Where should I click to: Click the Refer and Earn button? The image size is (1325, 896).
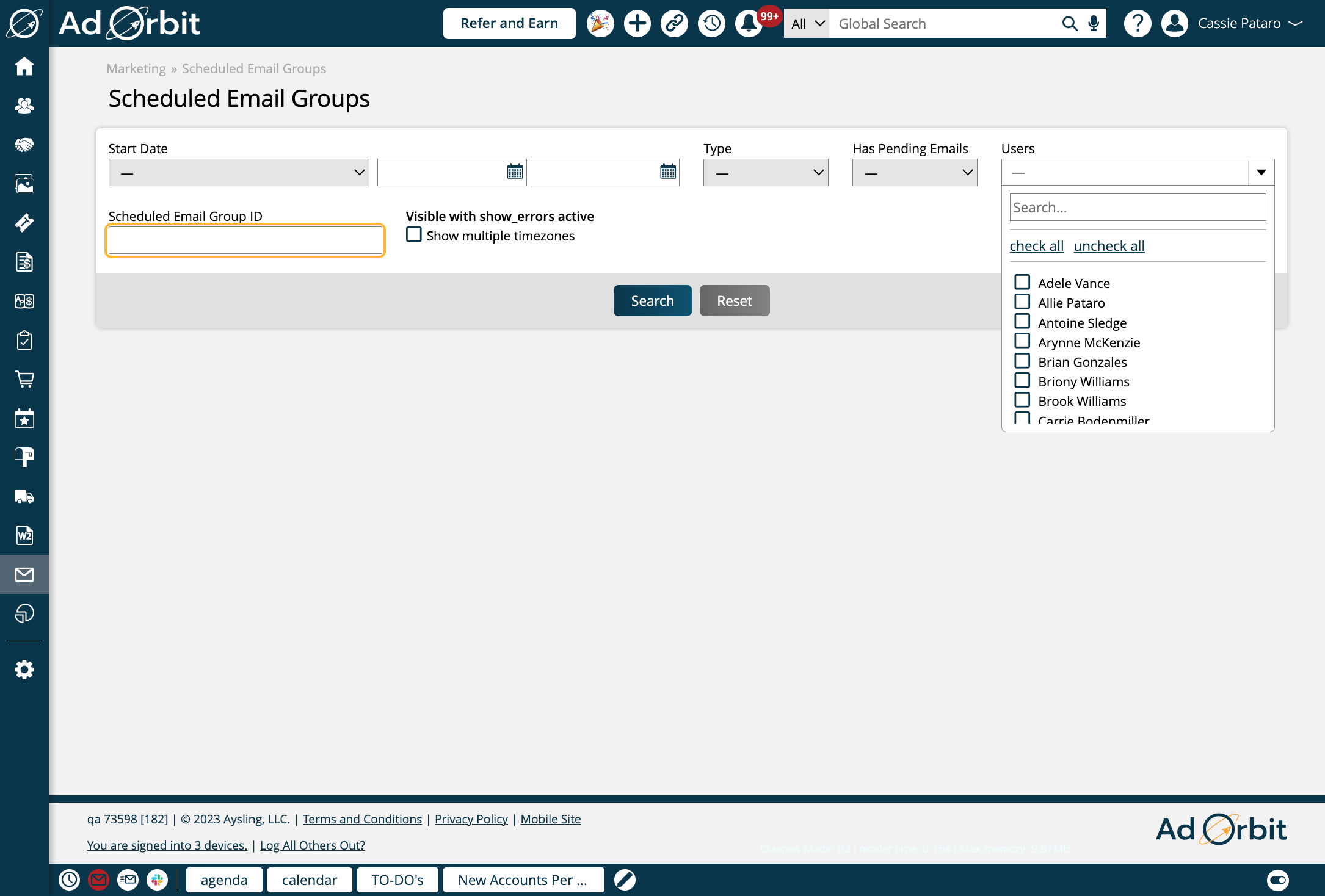pos(509,24)
